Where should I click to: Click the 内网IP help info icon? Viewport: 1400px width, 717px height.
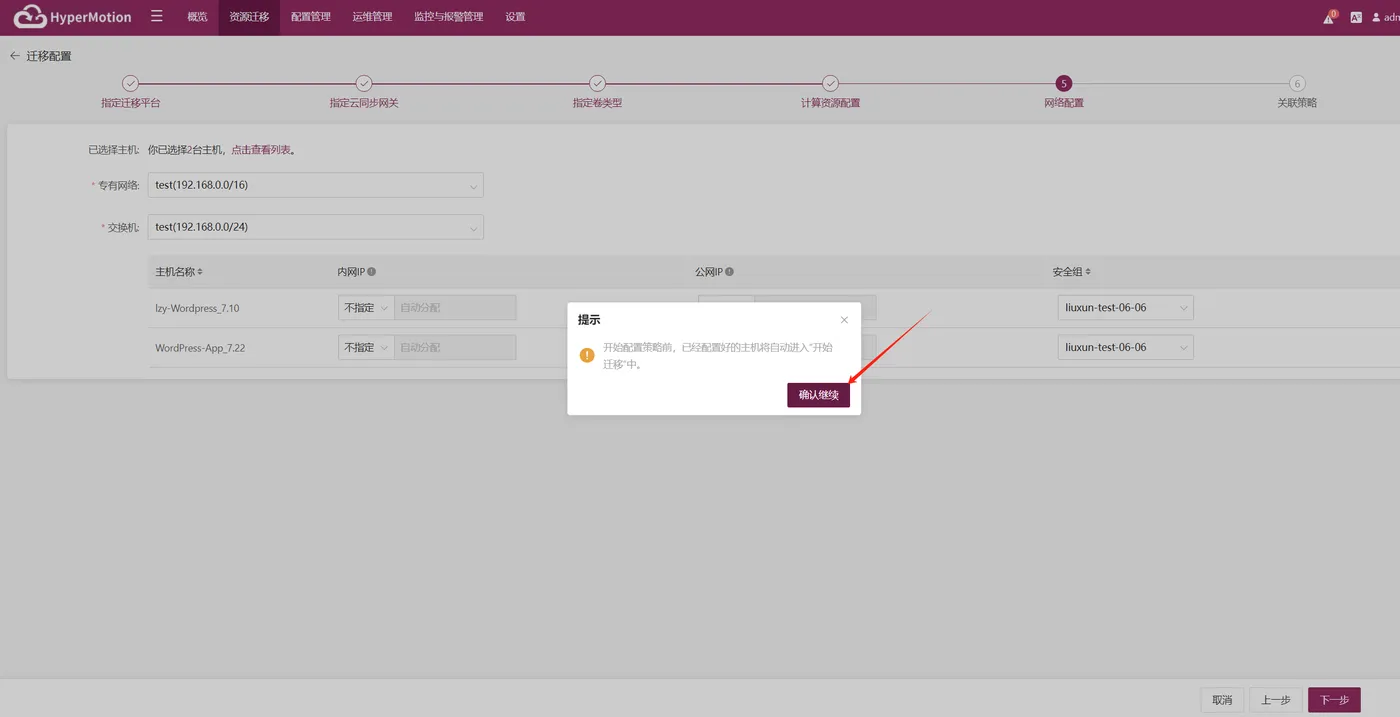click(371, 272)
